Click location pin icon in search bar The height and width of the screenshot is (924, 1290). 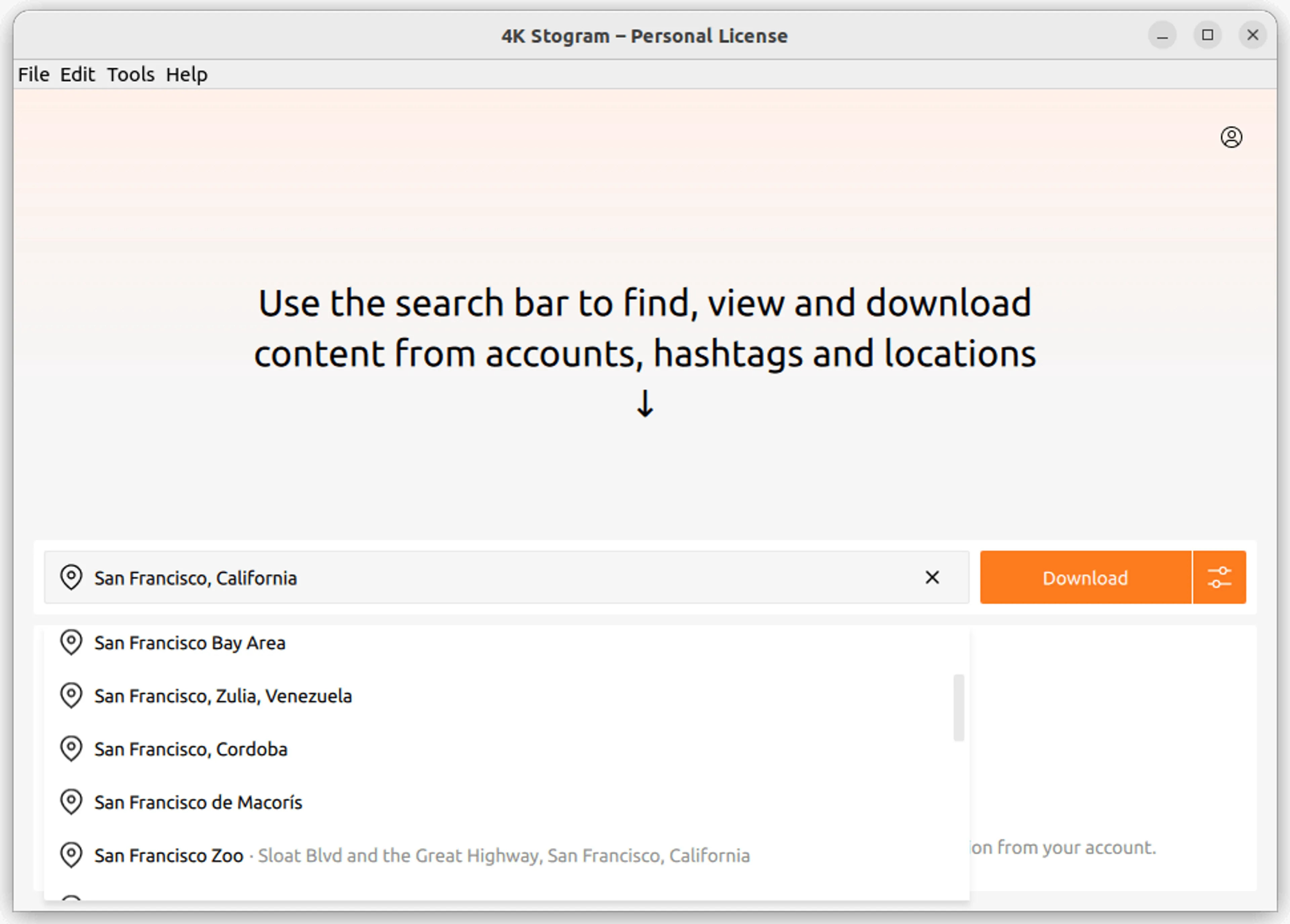click(x=71, y=578)
